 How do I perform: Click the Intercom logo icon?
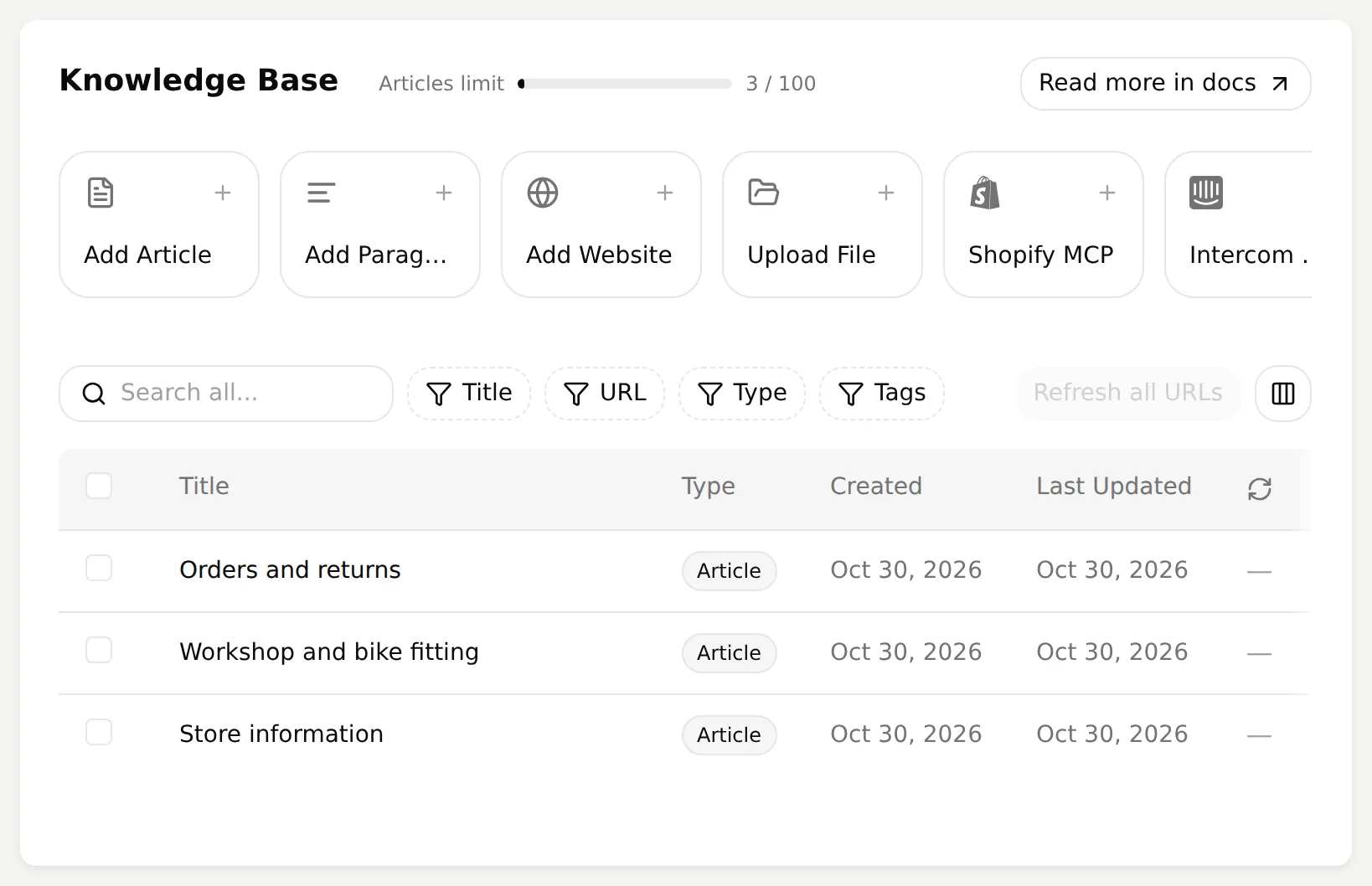click(x=1206, y=193)
